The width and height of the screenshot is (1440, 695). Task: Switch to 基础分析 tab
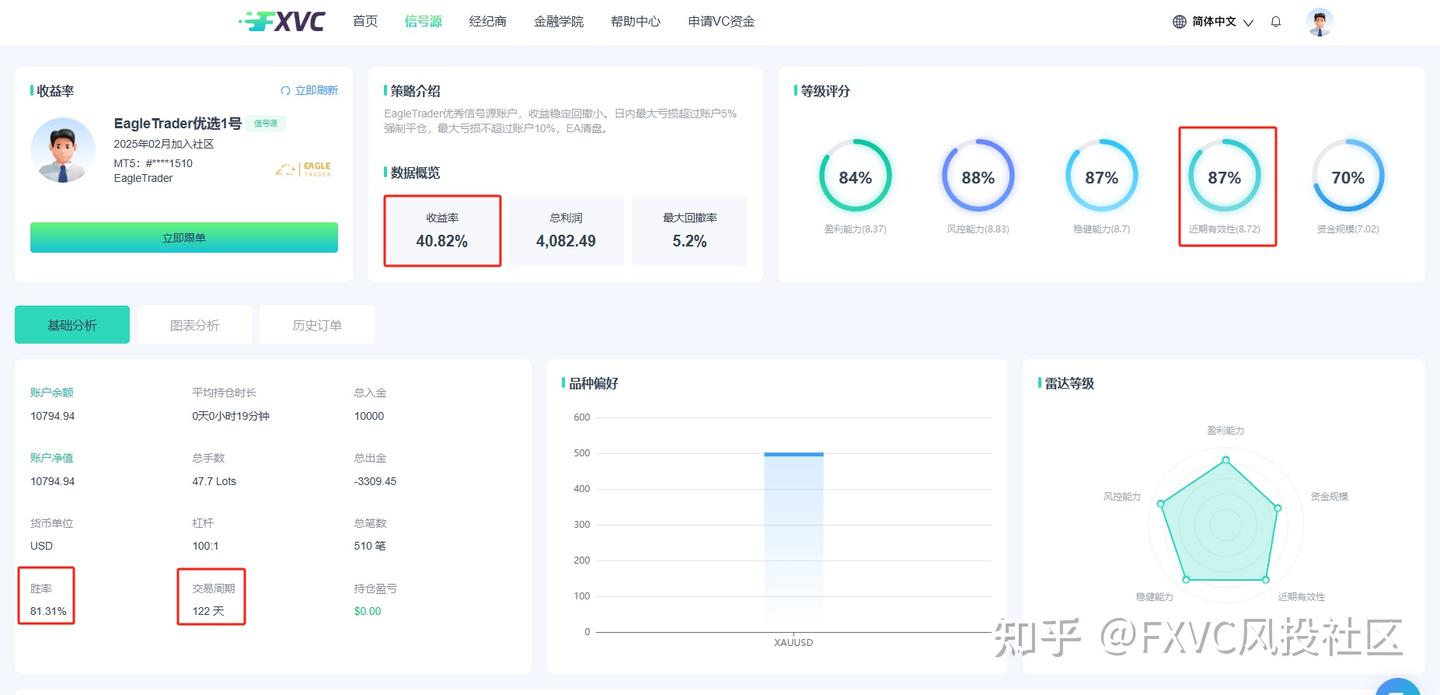point(72,325)
